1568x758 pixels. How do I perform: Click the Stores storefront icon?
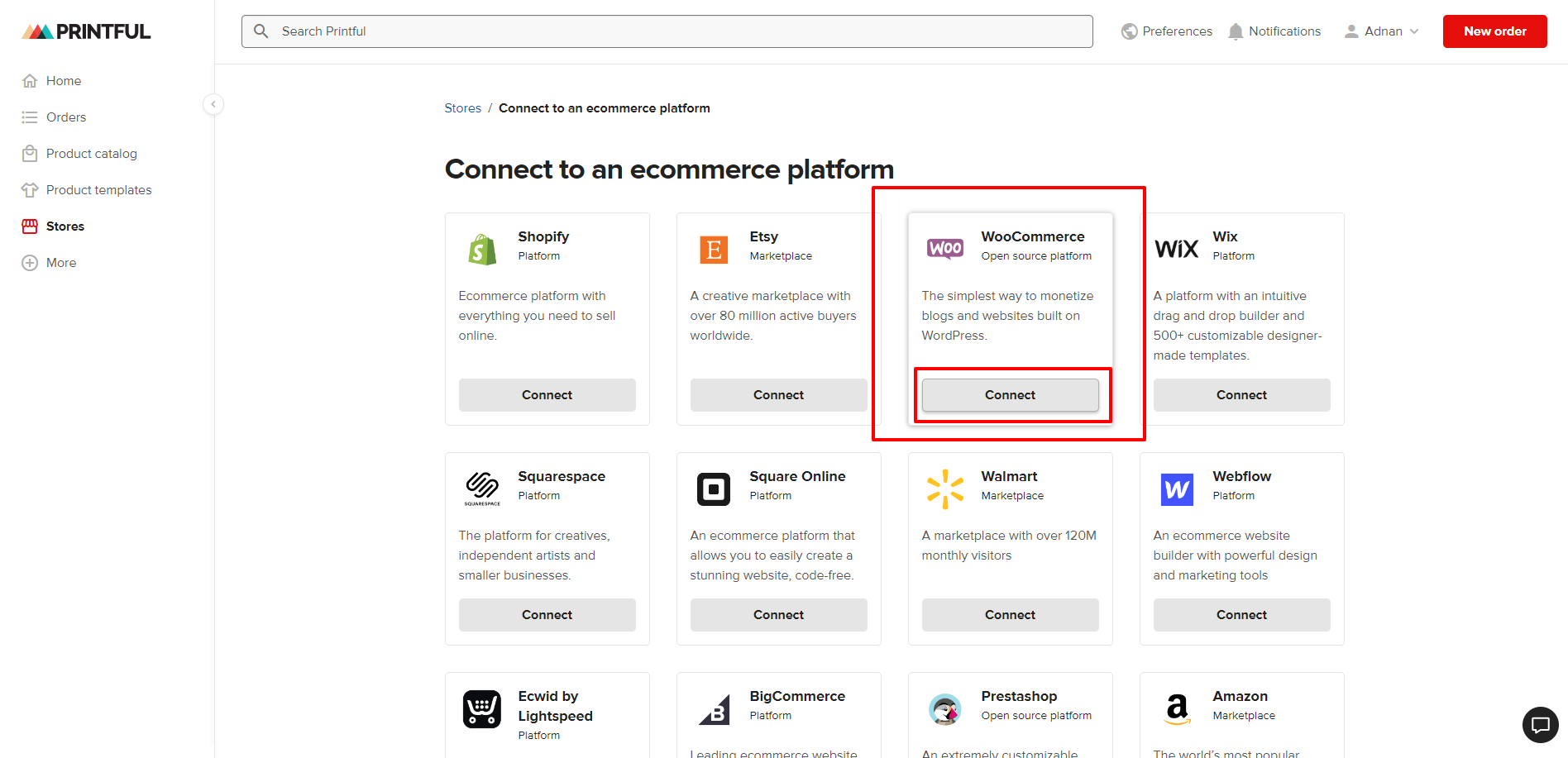[30, 226]
